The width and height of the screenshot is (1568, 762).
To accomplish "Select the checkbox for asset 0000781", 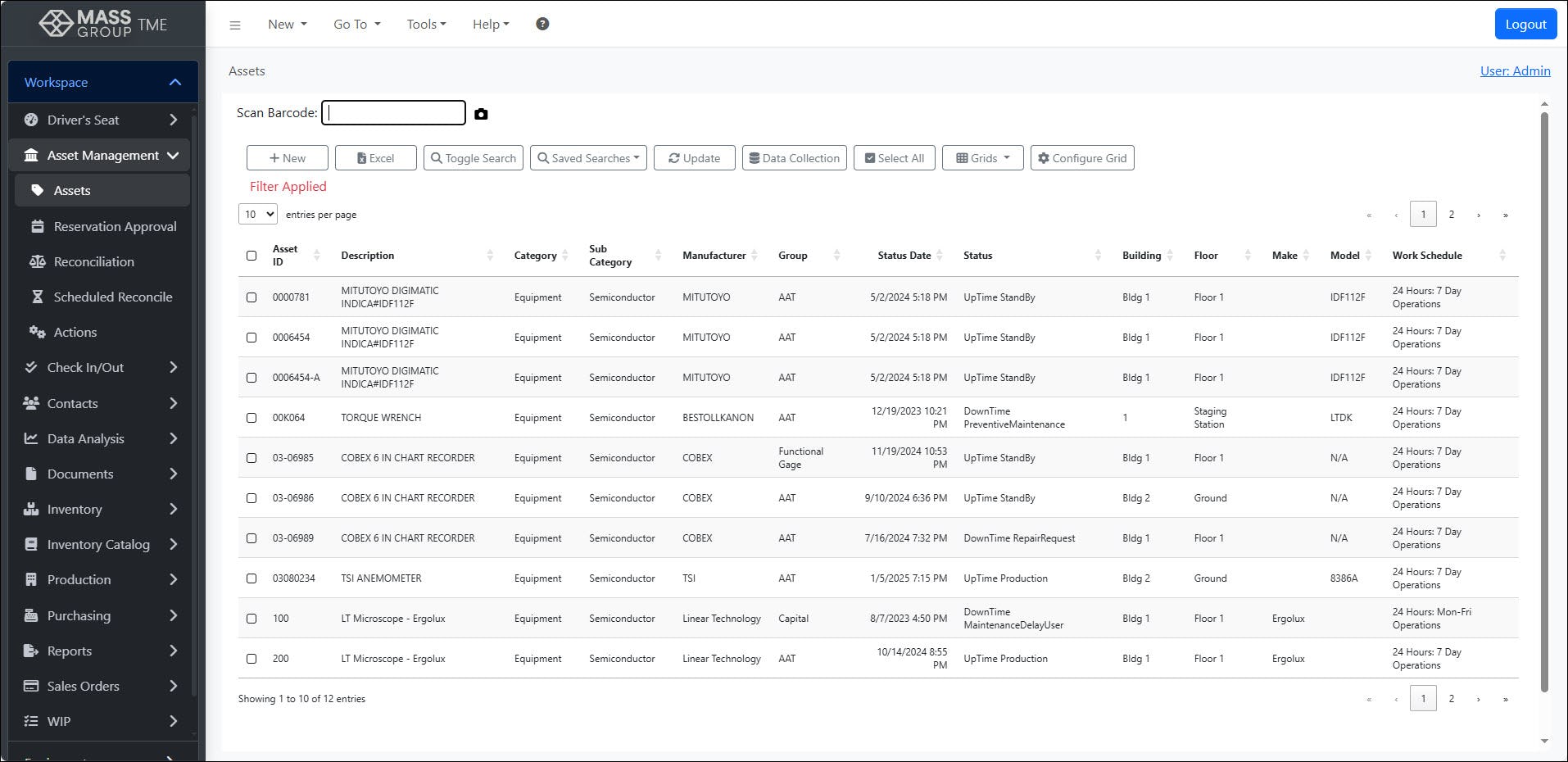I will pos(252,297).
